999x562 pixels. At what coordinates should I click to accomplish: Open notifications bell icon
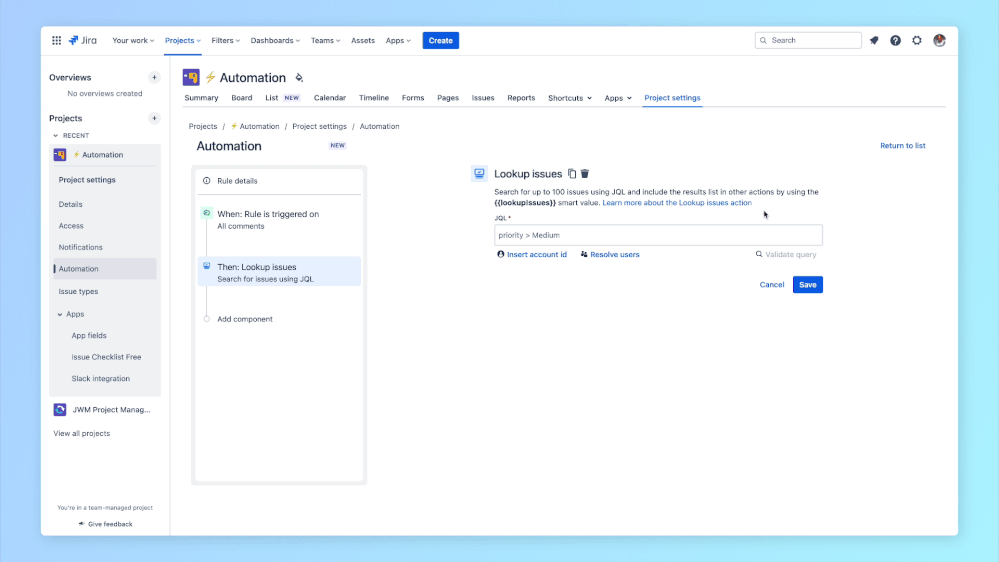coord(874,40)
